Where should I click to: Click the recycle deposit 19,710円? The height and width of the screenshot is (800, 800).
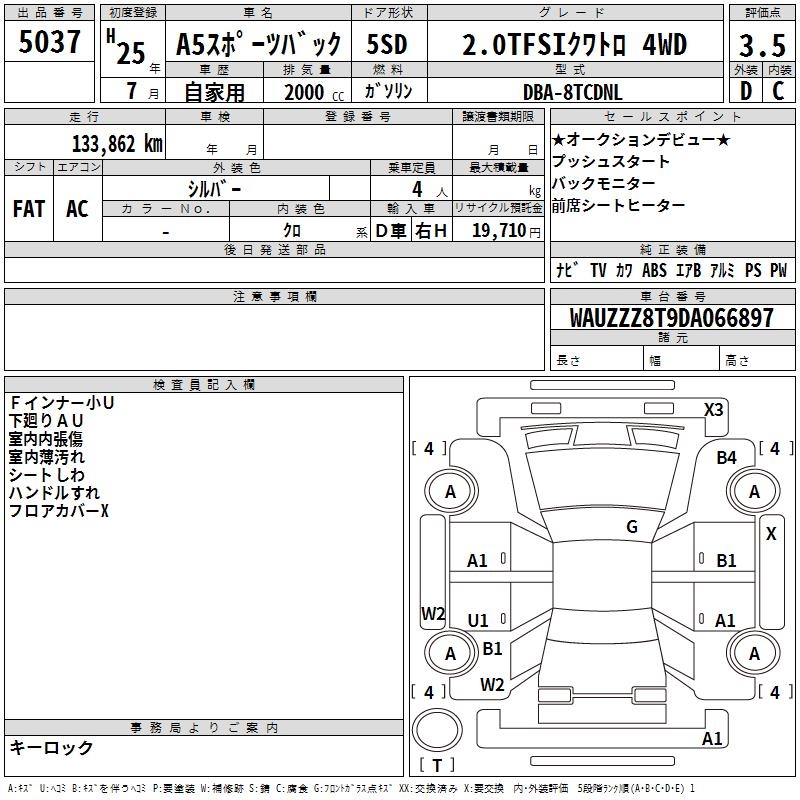click(x=506, y=231)
